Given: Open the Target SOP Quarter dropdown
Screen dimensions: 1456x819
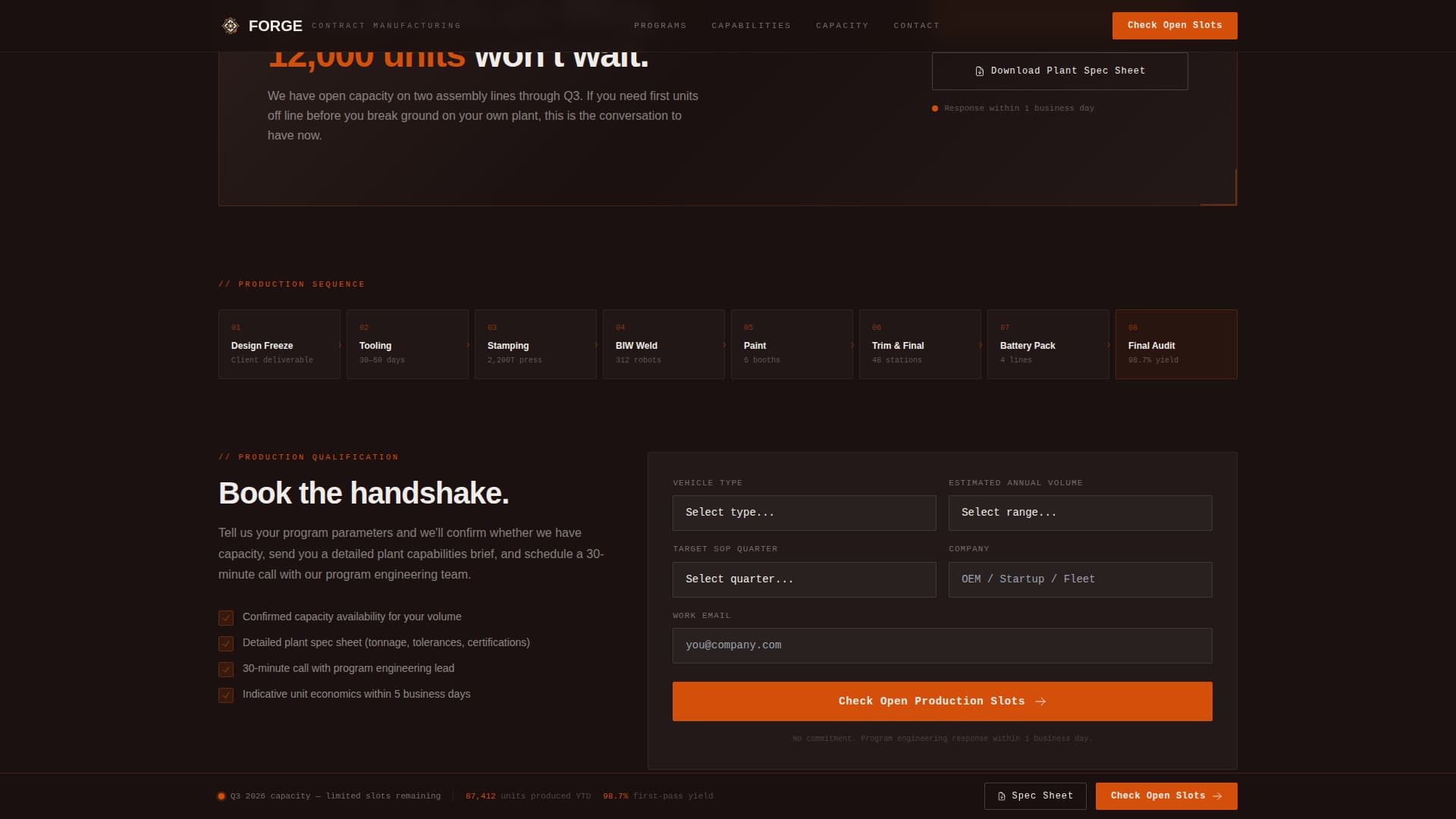Looking at the screenshot, I should pyautogui.click(x=804, y=579).
